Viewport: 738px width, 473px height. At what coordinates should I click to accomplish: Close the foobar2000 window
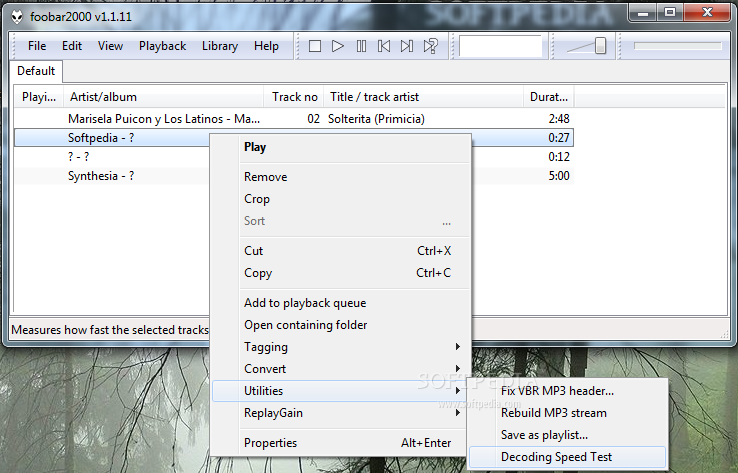(707, 13)
